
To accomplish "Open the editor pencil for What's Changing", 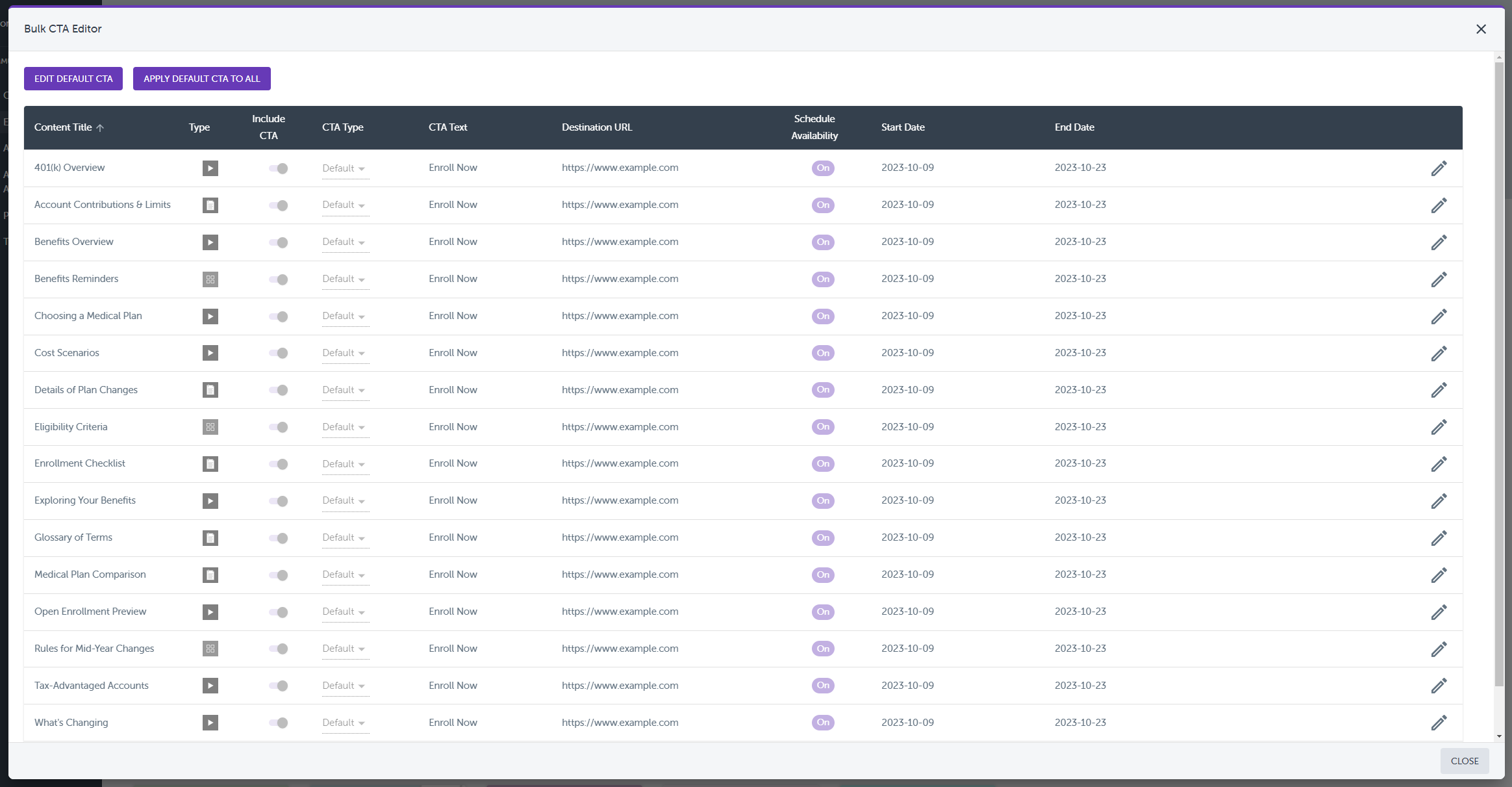I will pyautogui.click(x=1439, y=723).
